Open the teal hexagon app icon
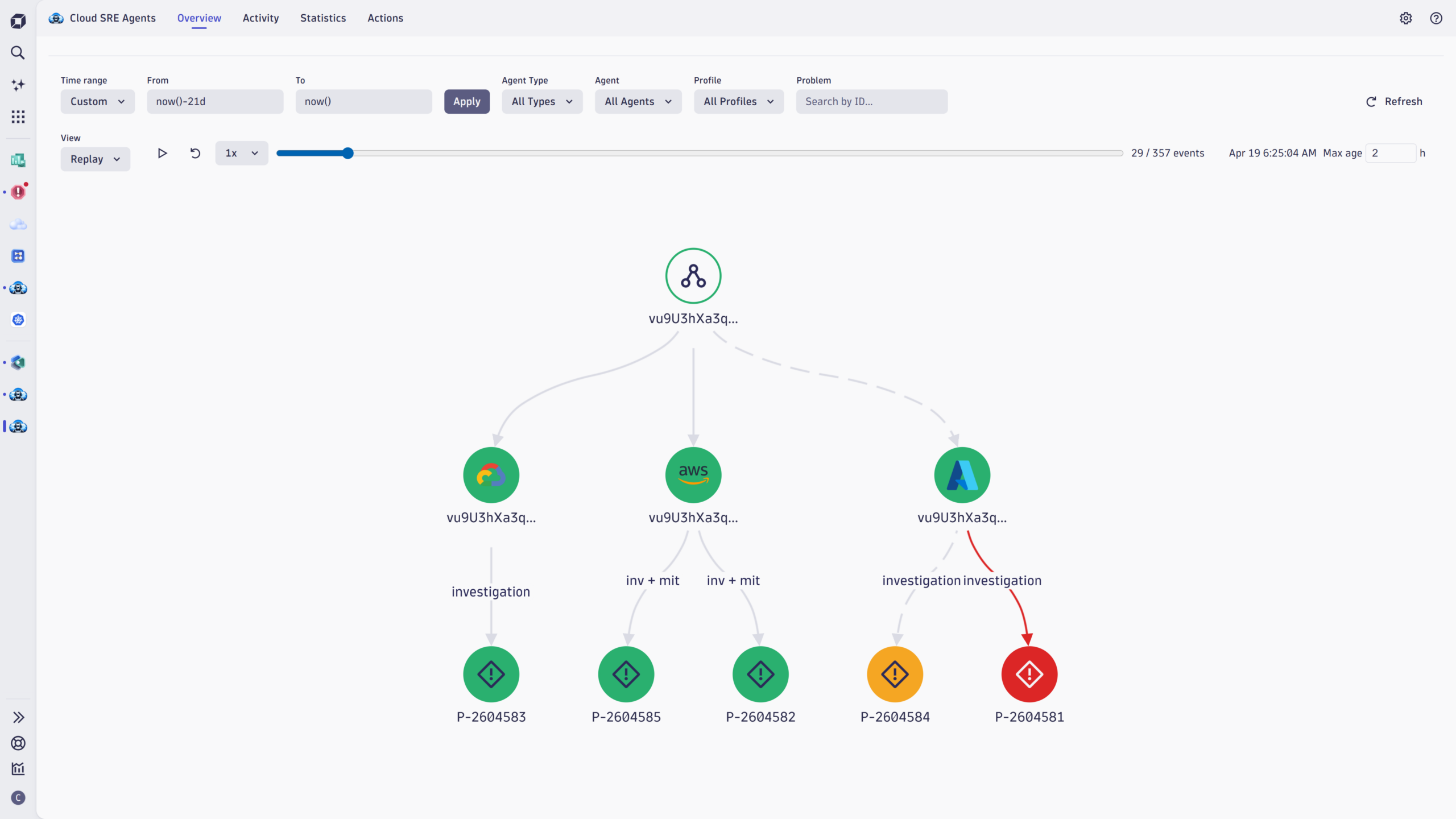1456x819 pixels. coord(18,363)
